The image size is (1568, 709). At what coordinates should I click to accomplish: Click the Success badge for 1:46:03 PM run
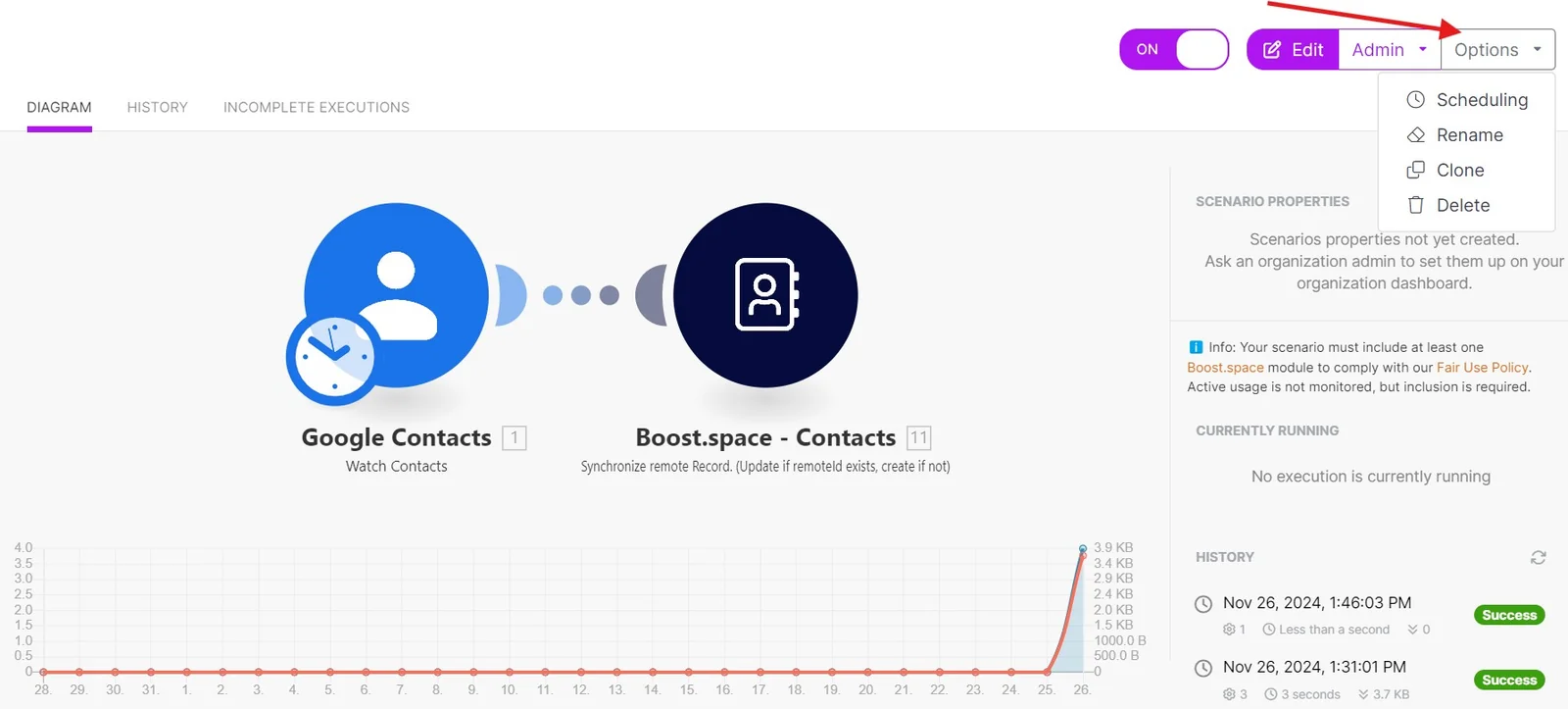pyautogui.click(x=1509, y=615)
